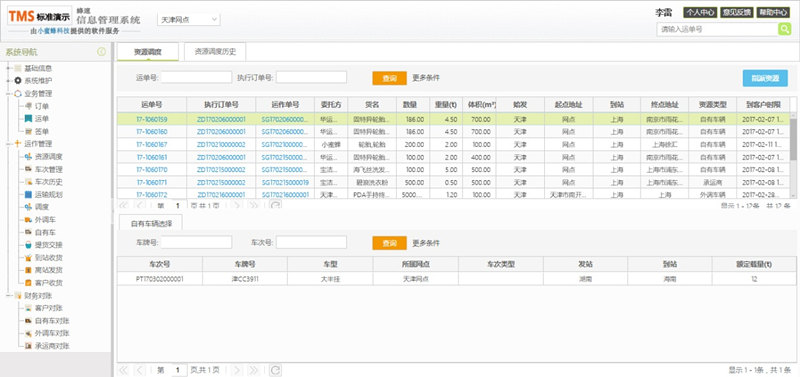Sort by the 重量(t) column header
This screenshot has height=377, width=800.
click(446, 105)
